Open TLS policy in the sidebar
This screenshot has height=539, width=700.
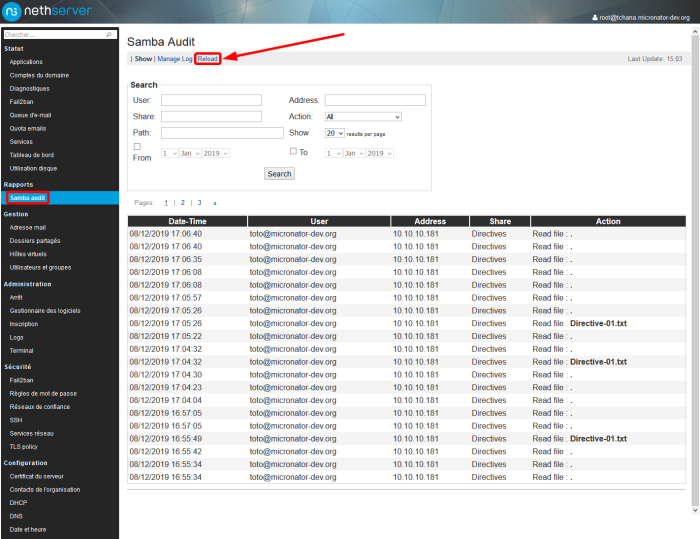pos(24,447)
